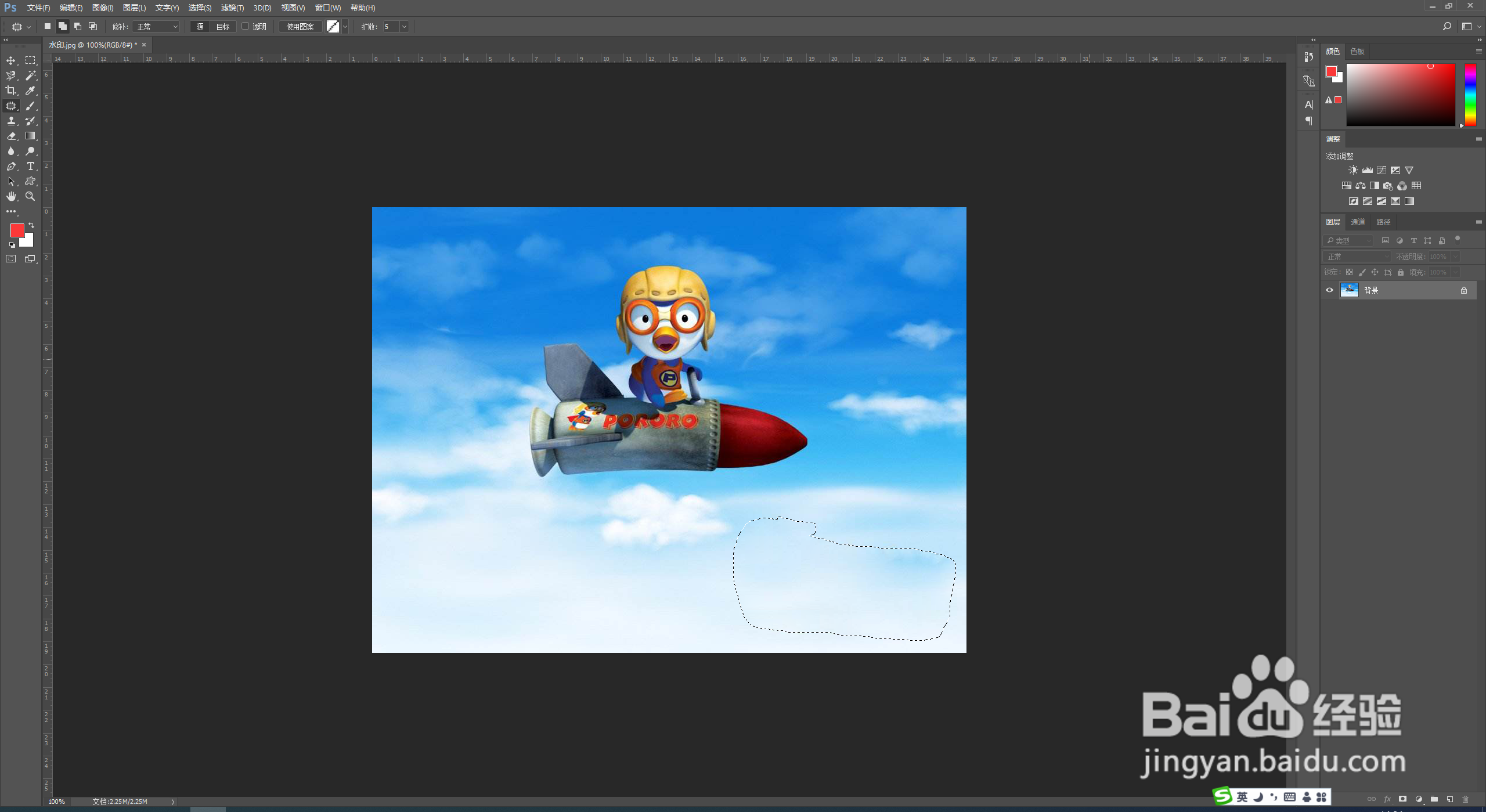Expand the 扩散 diffusion value dropdown

[405, 27]
